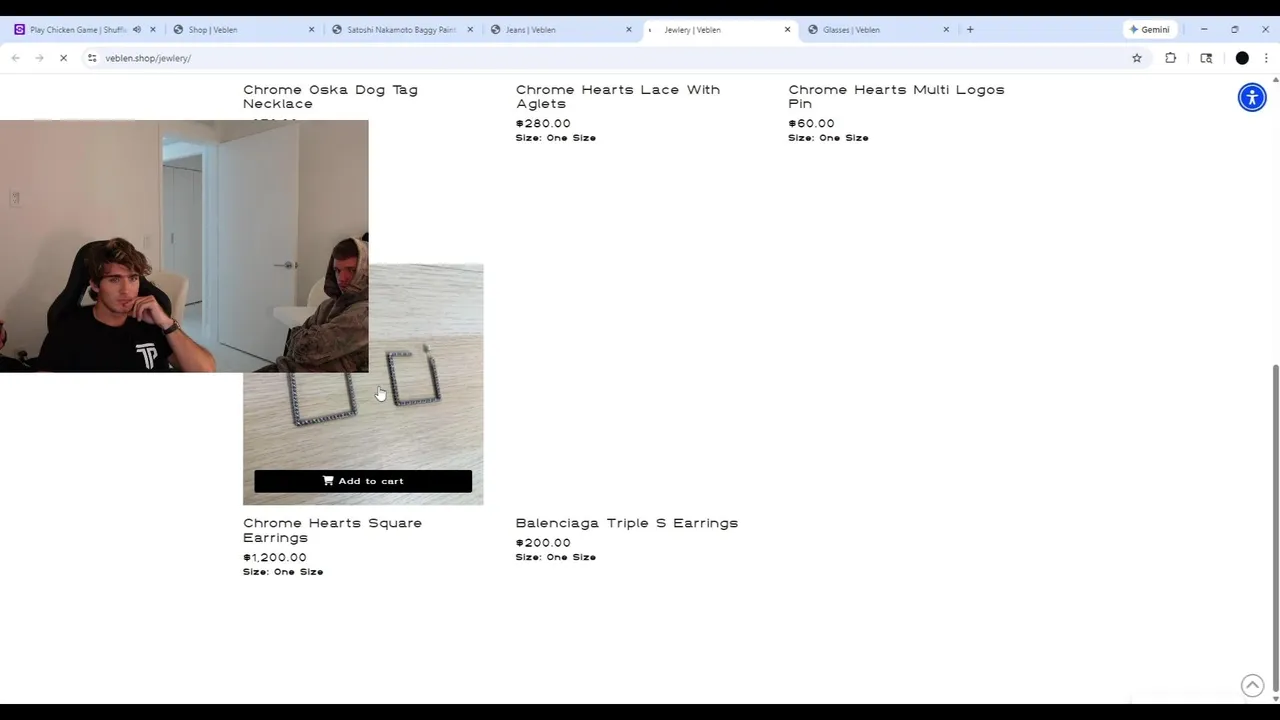Screen dimensions: 1280x720
Task: Bookmark this page with the star
Action: click(1137, 58)
